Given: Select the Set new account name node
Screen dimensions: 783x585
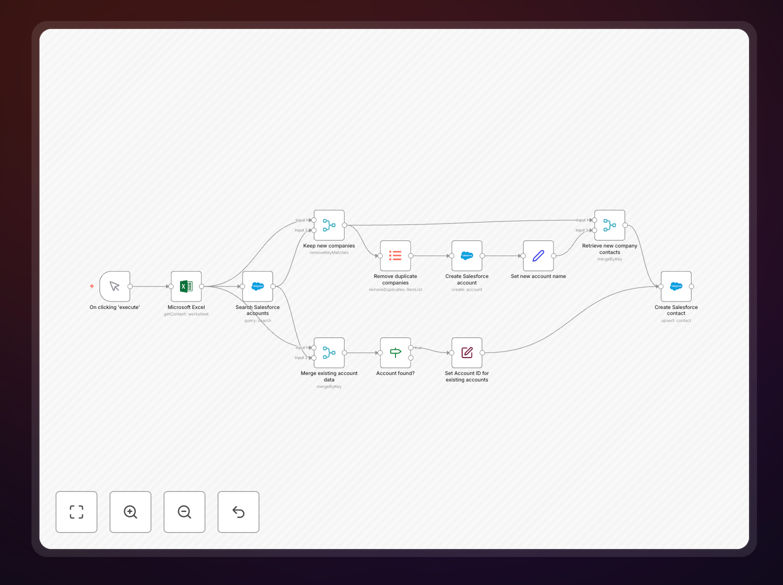Looking at the screenshot, I should (x=538, y=256).
